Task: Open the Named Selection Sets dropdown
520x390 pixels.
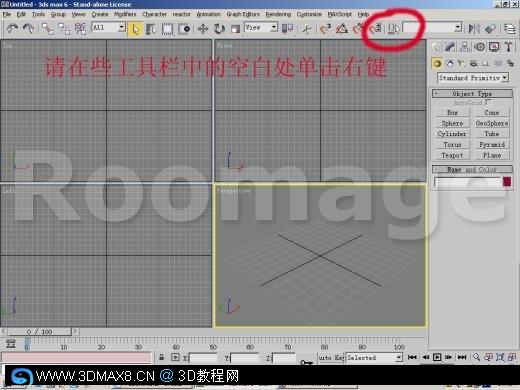Action: (432, 27)
